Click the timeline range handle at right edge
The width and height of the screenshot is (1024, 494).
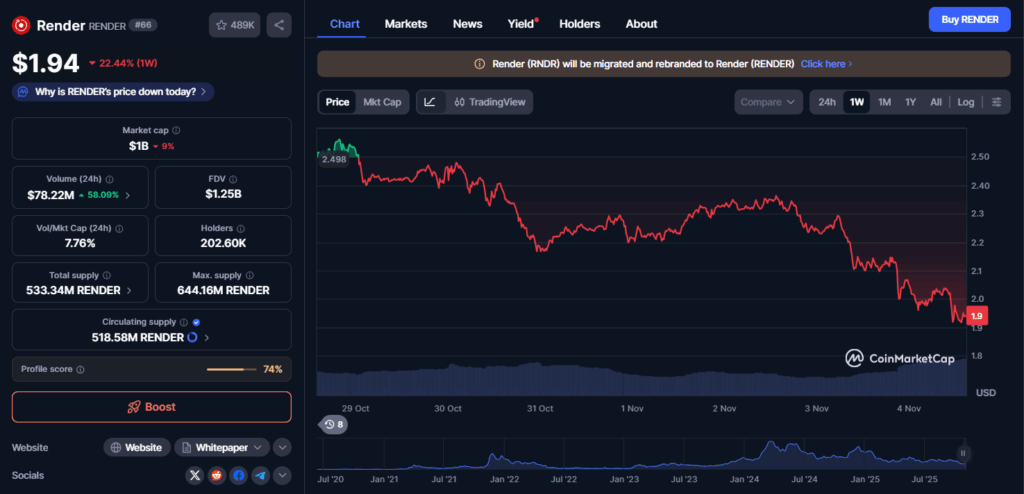[x=963, y=453]
